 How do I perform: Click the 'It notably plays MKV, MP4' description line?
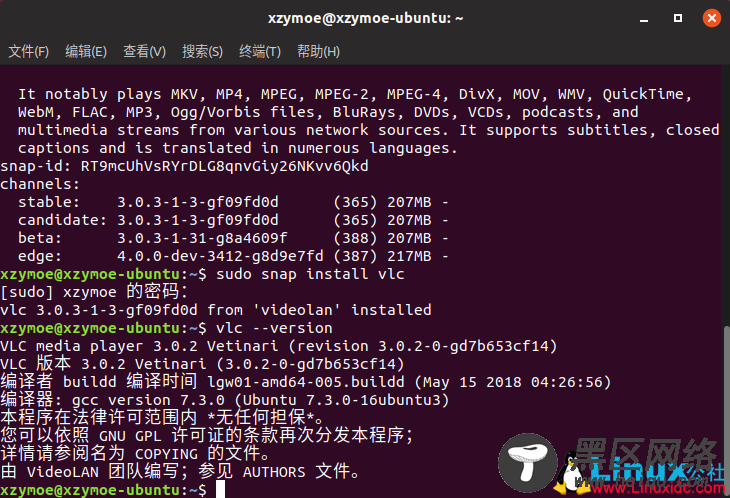pyautogui.click(x=355, y=94)
